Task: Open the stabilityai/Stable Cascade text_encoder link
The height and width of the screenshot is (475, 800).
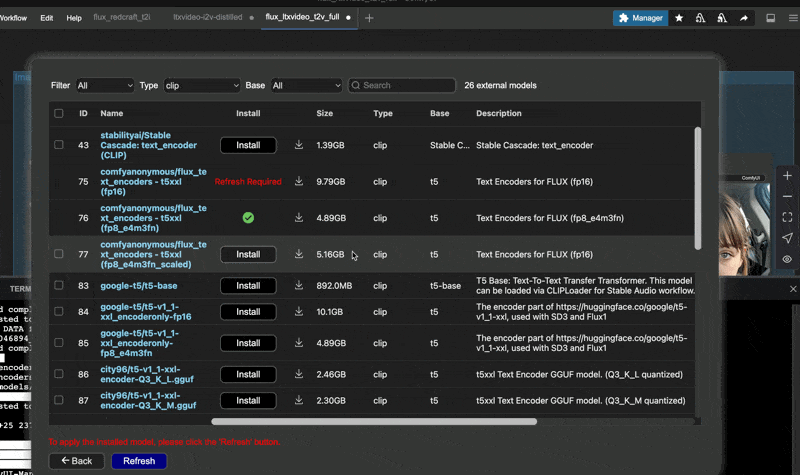Action: click(x=148, y=145)
